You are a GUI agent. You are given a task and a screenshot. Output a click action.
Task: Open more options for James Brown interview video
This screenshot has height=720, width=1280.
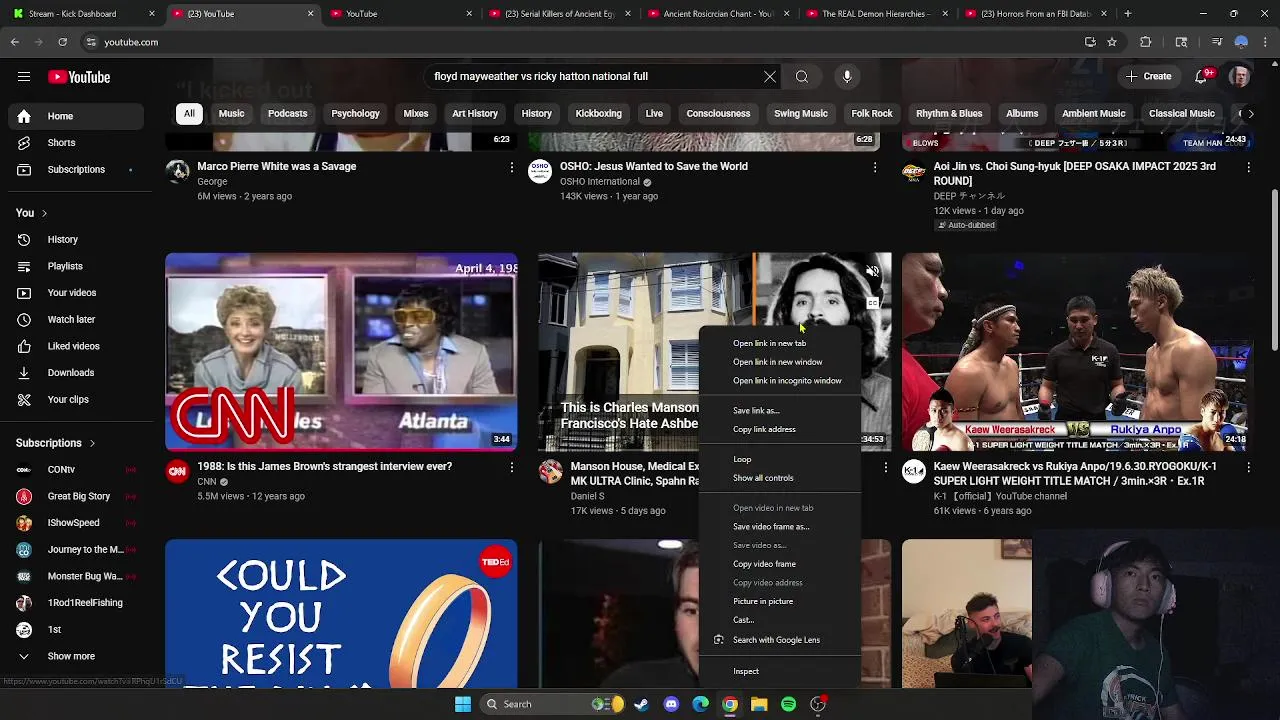pyautogui.click(x=512, y=467)
